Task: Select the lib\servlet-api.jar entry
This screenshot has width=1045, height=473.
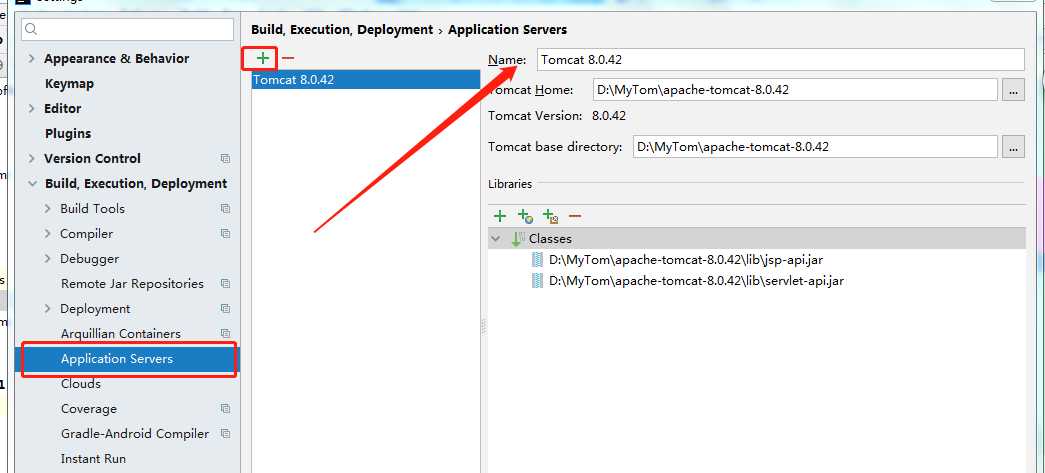Action: pyautogui.click(x=696, y=280)
